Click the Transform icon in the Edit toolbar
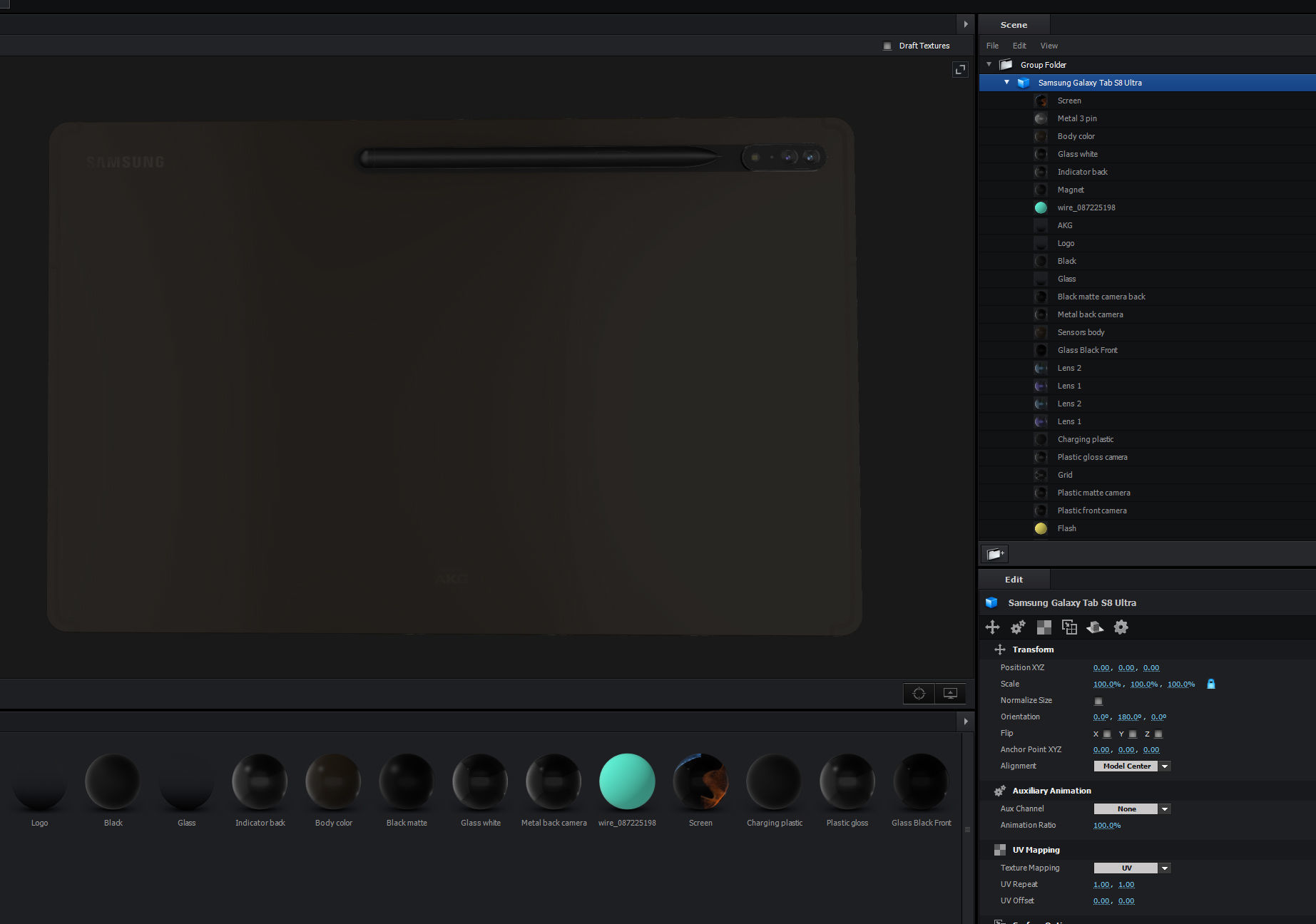The image size is (1316, 924). [992, 627]
